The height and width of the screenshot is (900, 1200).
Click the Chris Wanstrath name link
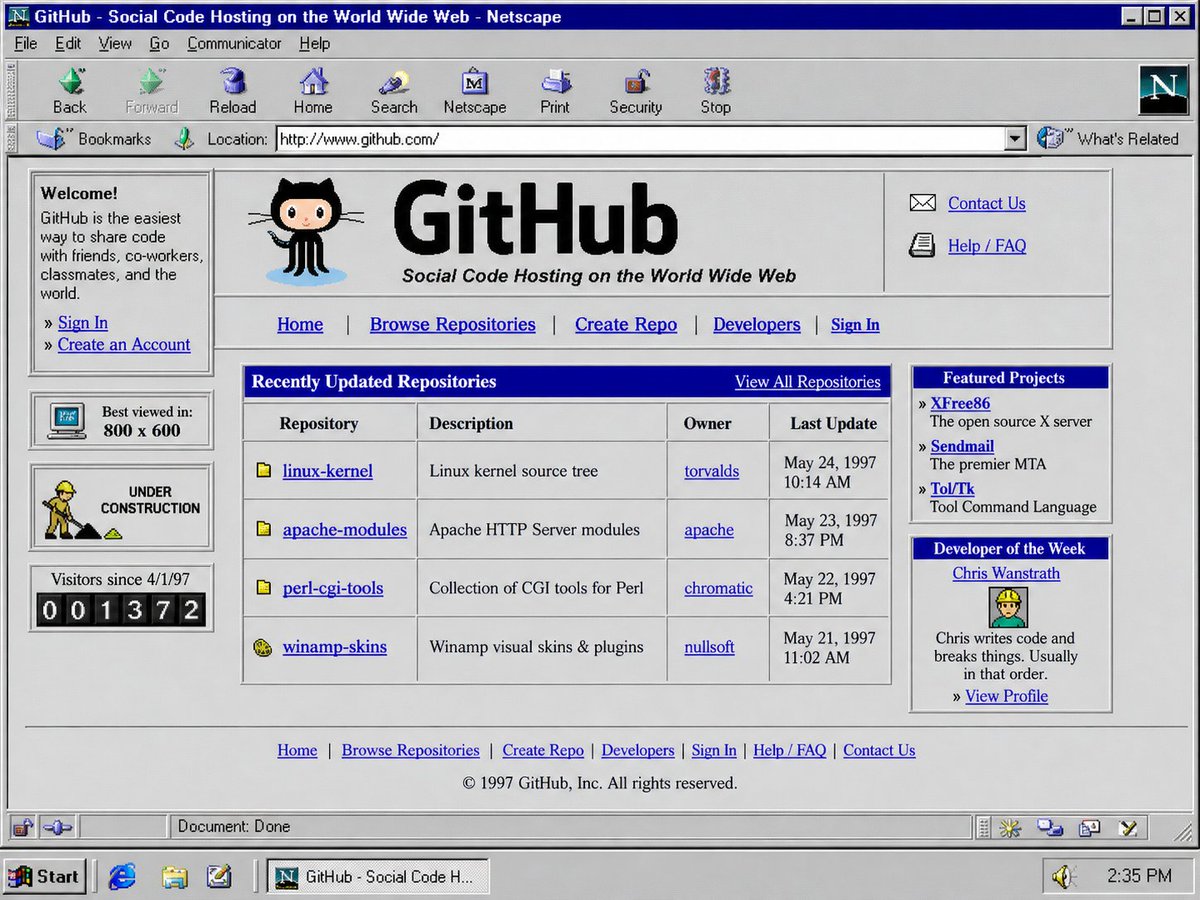1006,573
